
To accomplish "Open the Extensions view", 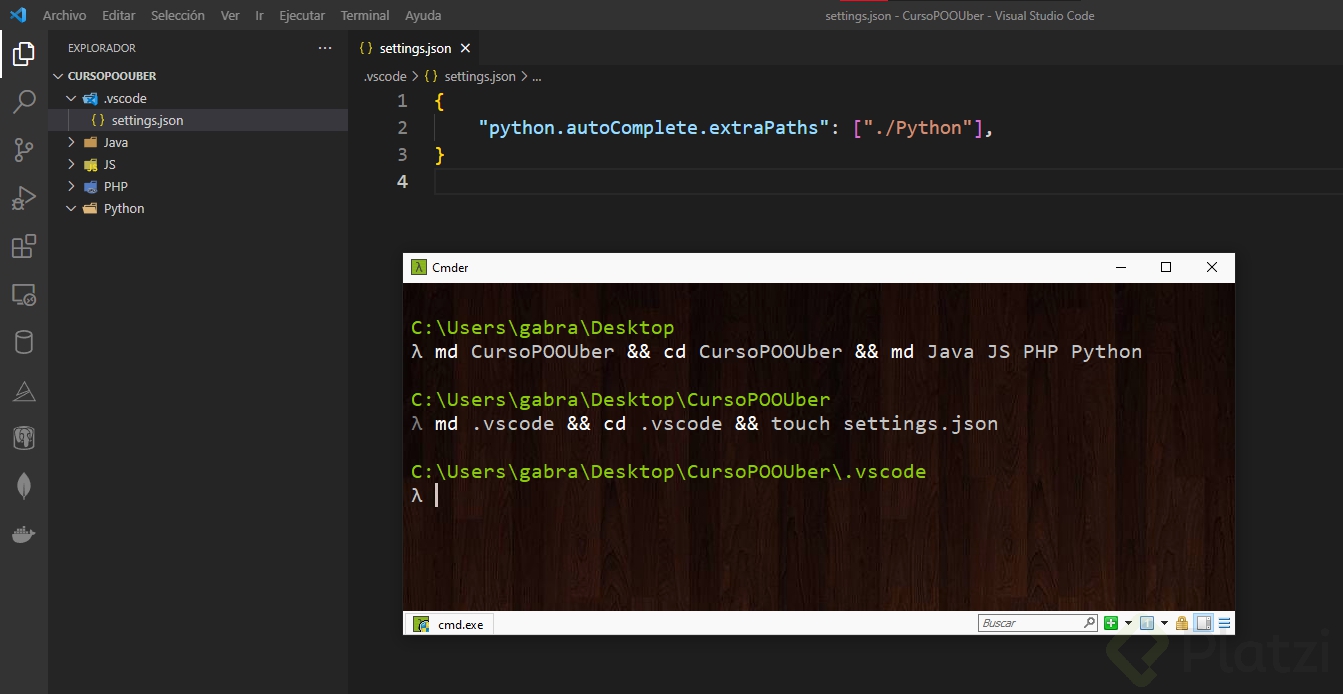I will 24,246.
